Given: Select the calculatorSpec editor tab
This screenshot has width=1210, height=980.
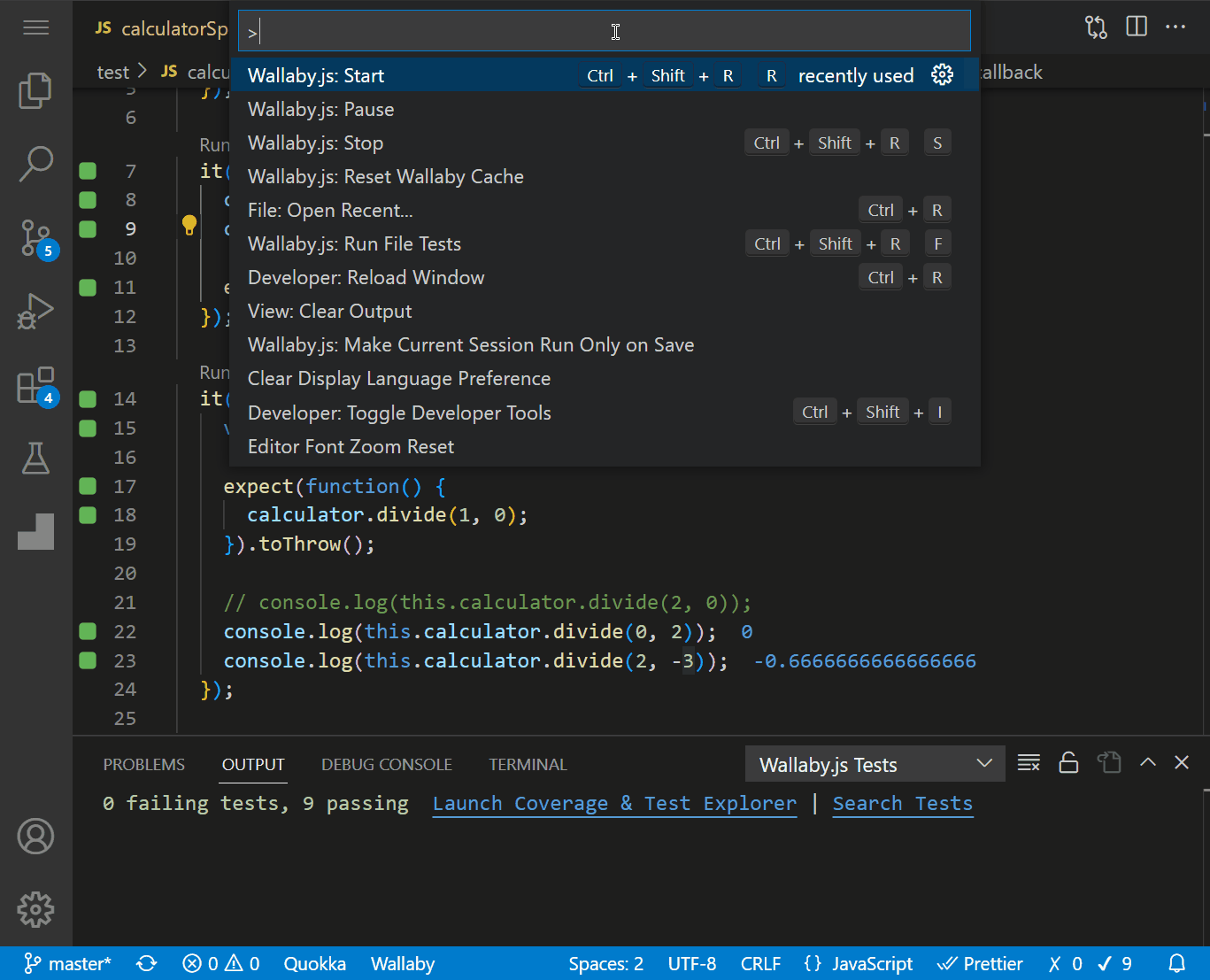Looking at the screenshot, I should [x=161, y=28].
